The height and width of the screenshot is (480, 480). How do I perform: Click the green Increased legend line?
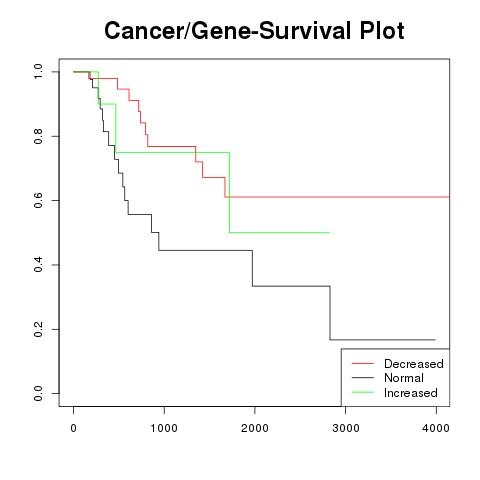[363, 392]
